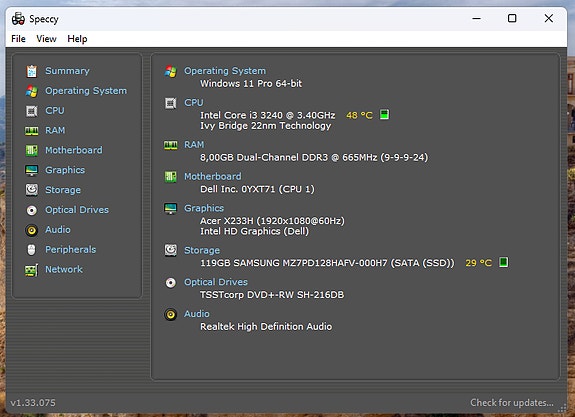Open the Operating System heading in summary panel
The width and height of the screenshot is (575, 417).
[225, 71]
